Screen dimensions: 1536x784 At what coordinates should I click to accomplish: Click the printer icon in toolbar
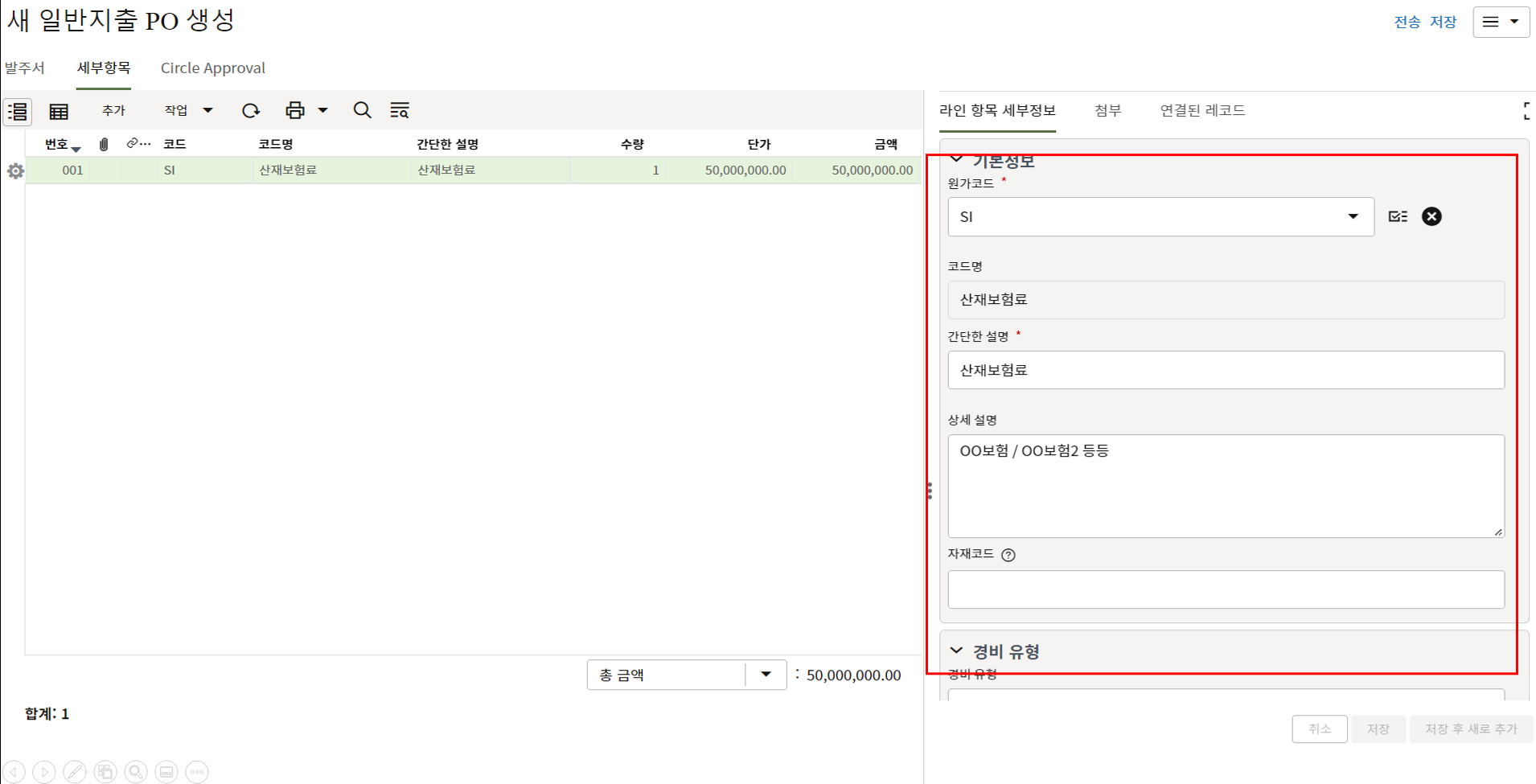[295, 111]
